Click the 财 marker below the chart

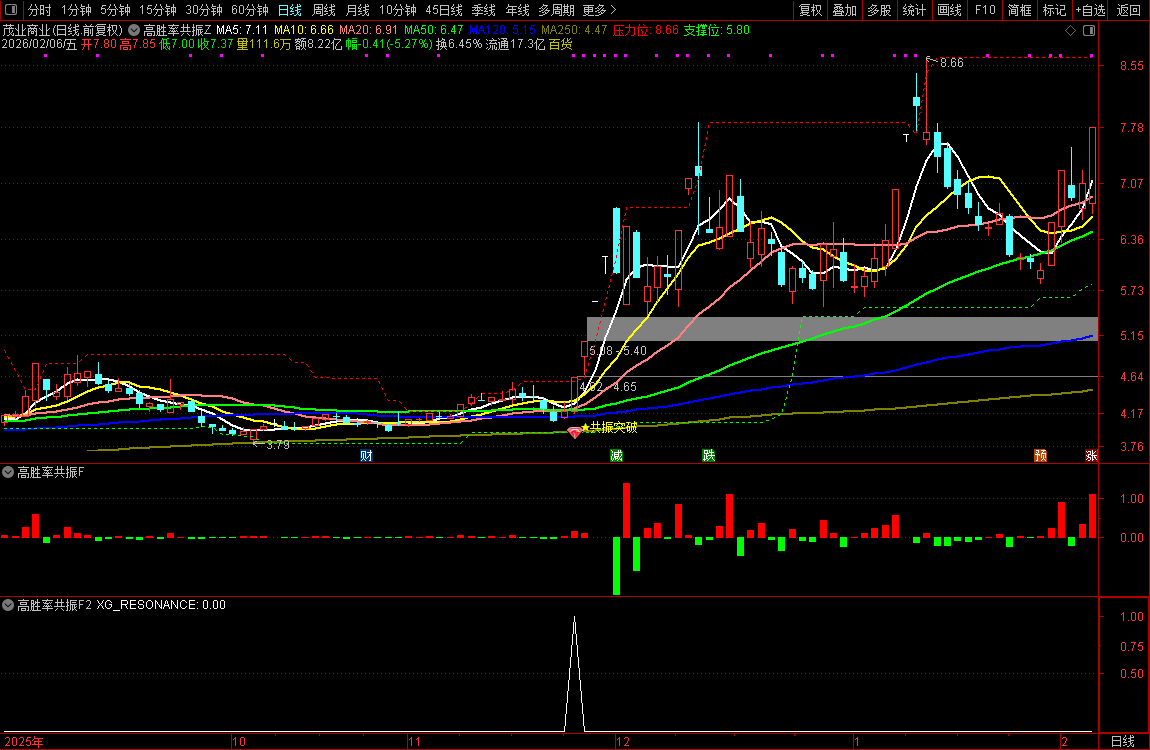tap(367, 455)
